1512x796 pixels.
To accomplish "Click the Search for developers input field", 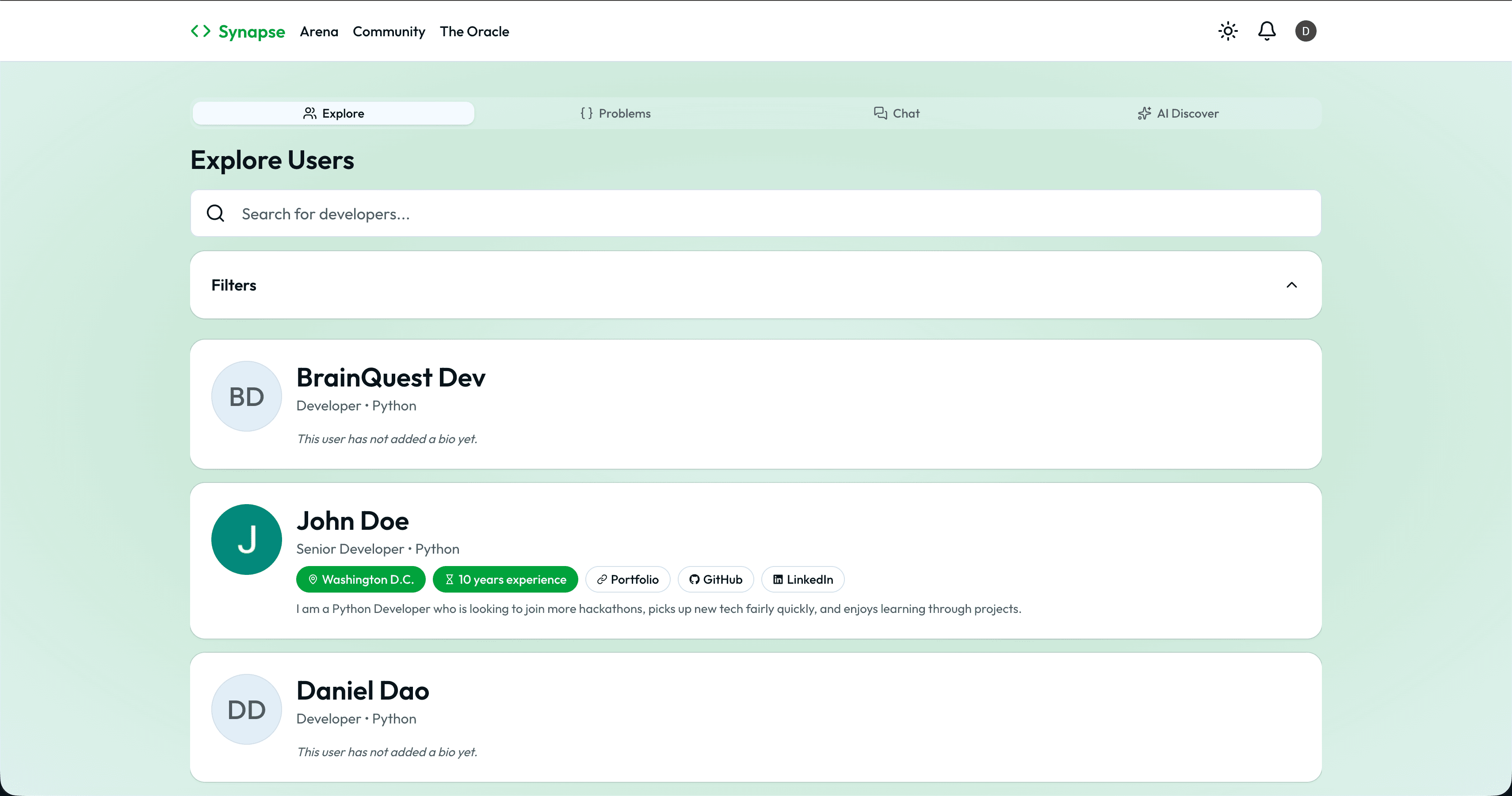I will click(x=756, y=213).
